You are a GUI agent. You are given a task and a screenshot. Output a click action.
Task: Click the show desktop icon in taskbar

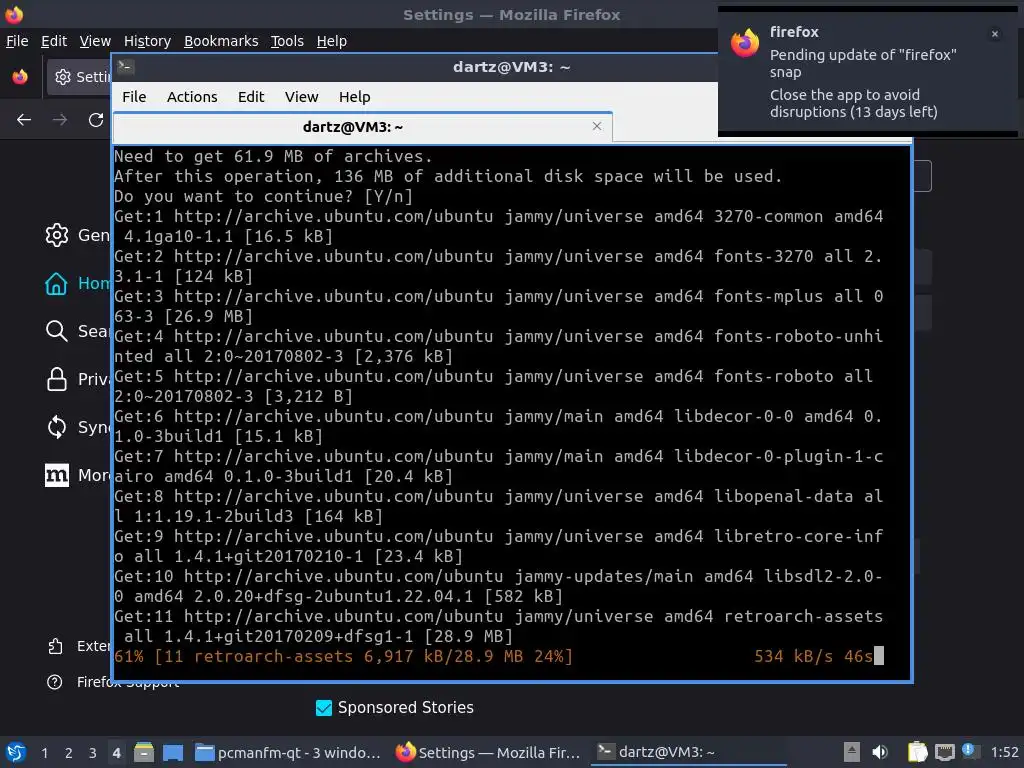point(173,753)
